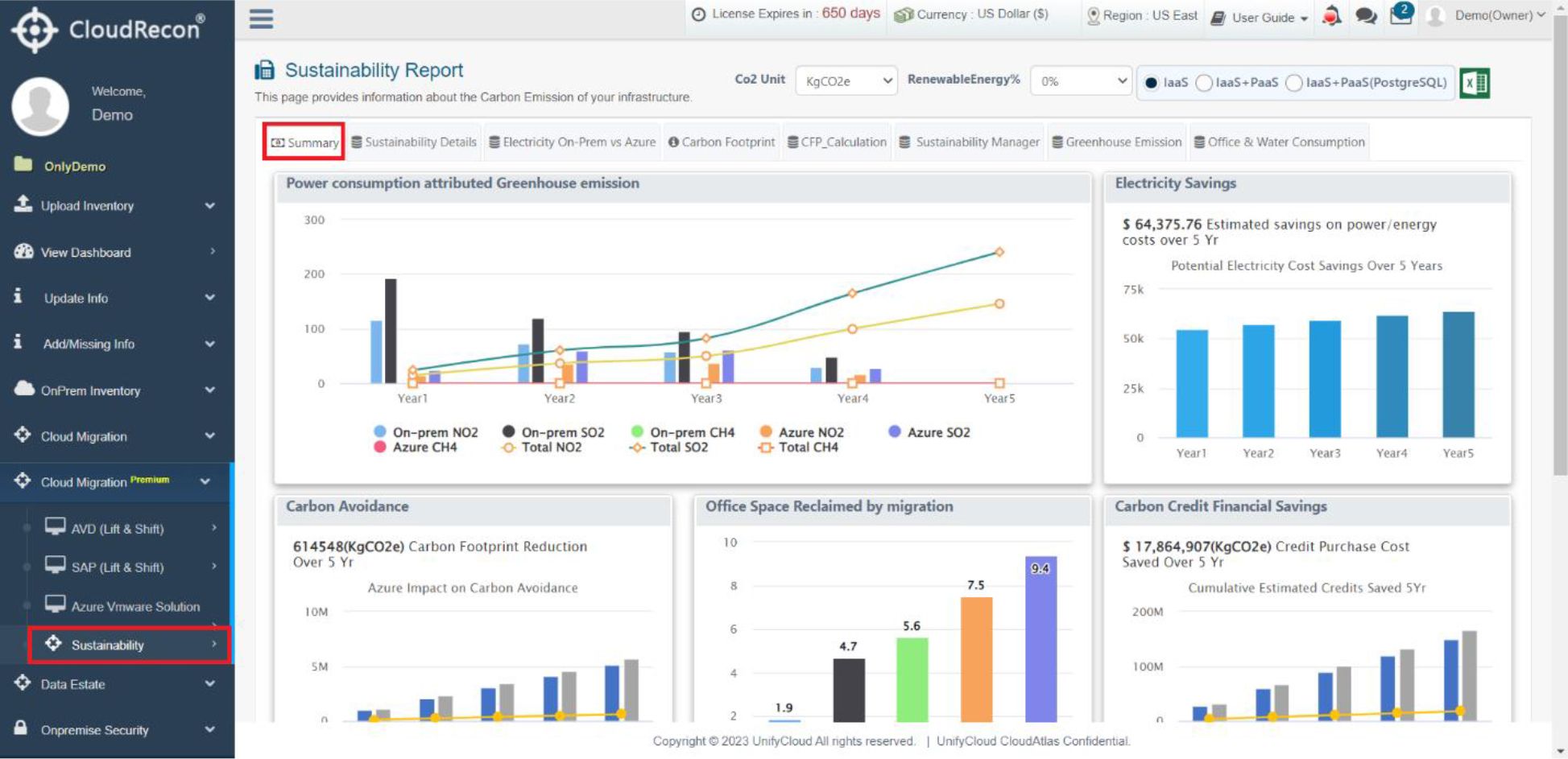Open Sustainability in the sidebar
The height and width of the screenshot is (759, 1568).
130,645
